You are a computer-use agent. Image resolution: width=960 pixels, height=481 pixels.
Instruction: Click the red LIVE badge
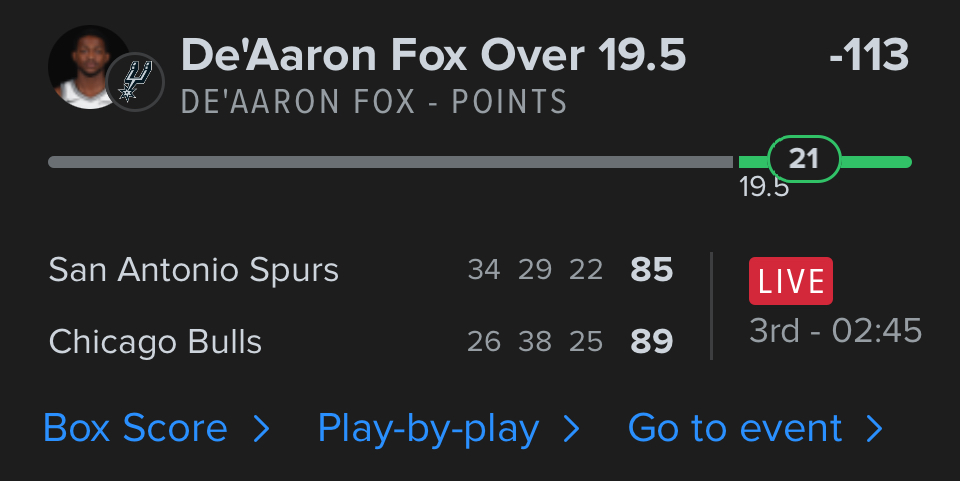(790, 281)
